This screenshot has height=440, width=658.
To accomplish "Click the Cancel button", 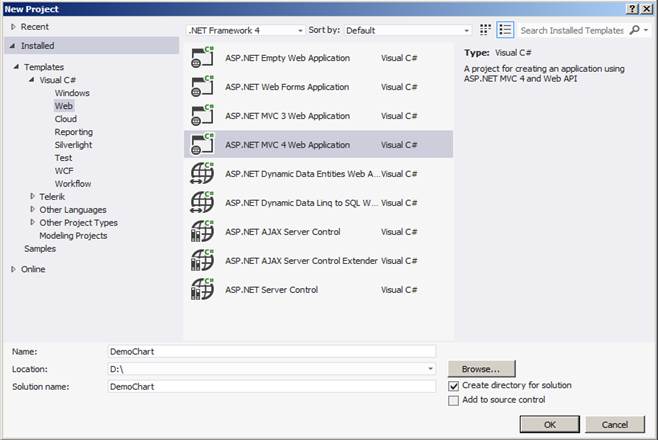I will point(615,424).
